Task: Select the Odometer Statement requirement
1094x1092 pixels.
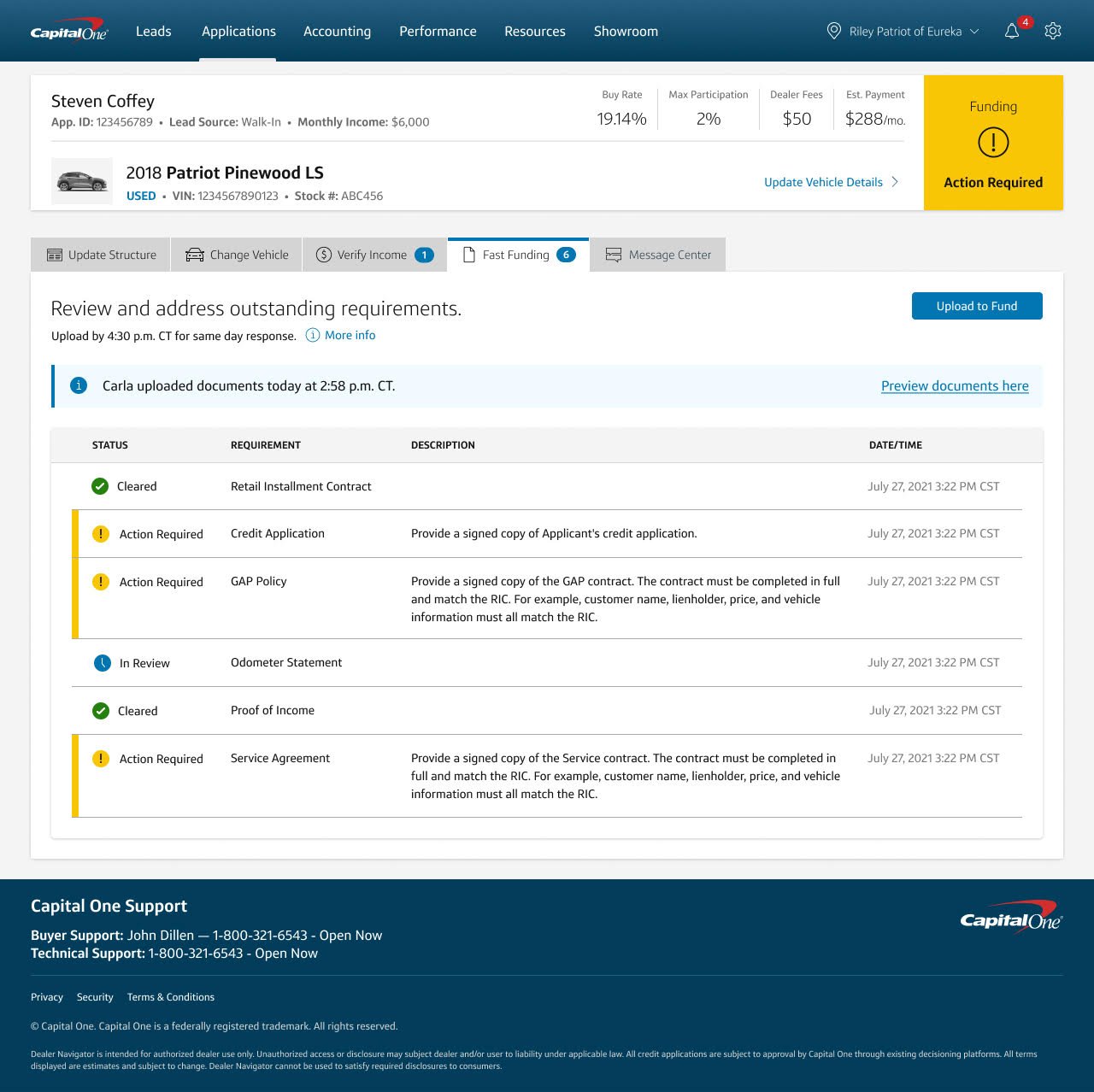Action: pos(547,663)
